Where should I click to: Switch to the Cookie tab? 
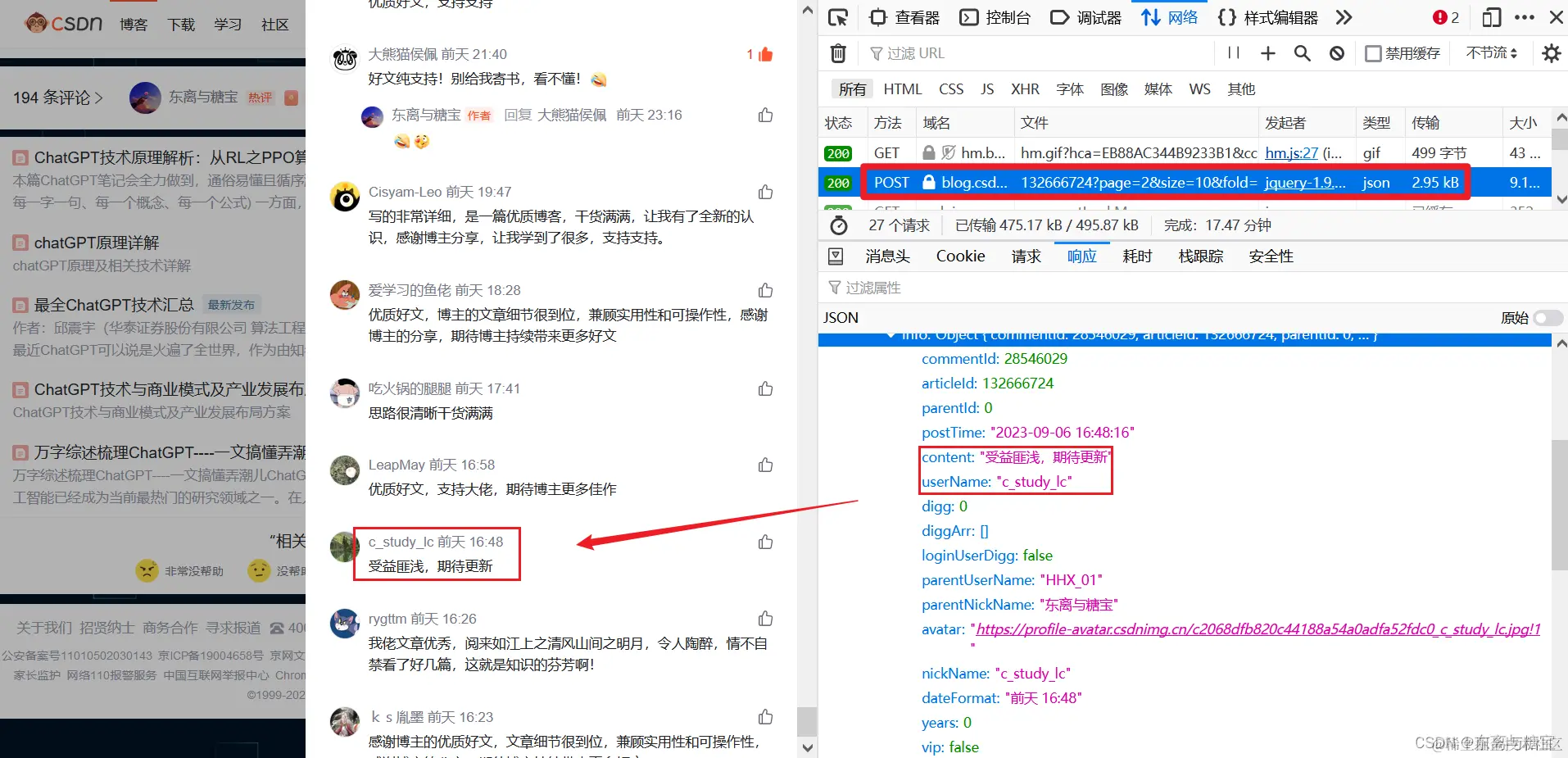(959, 256)
